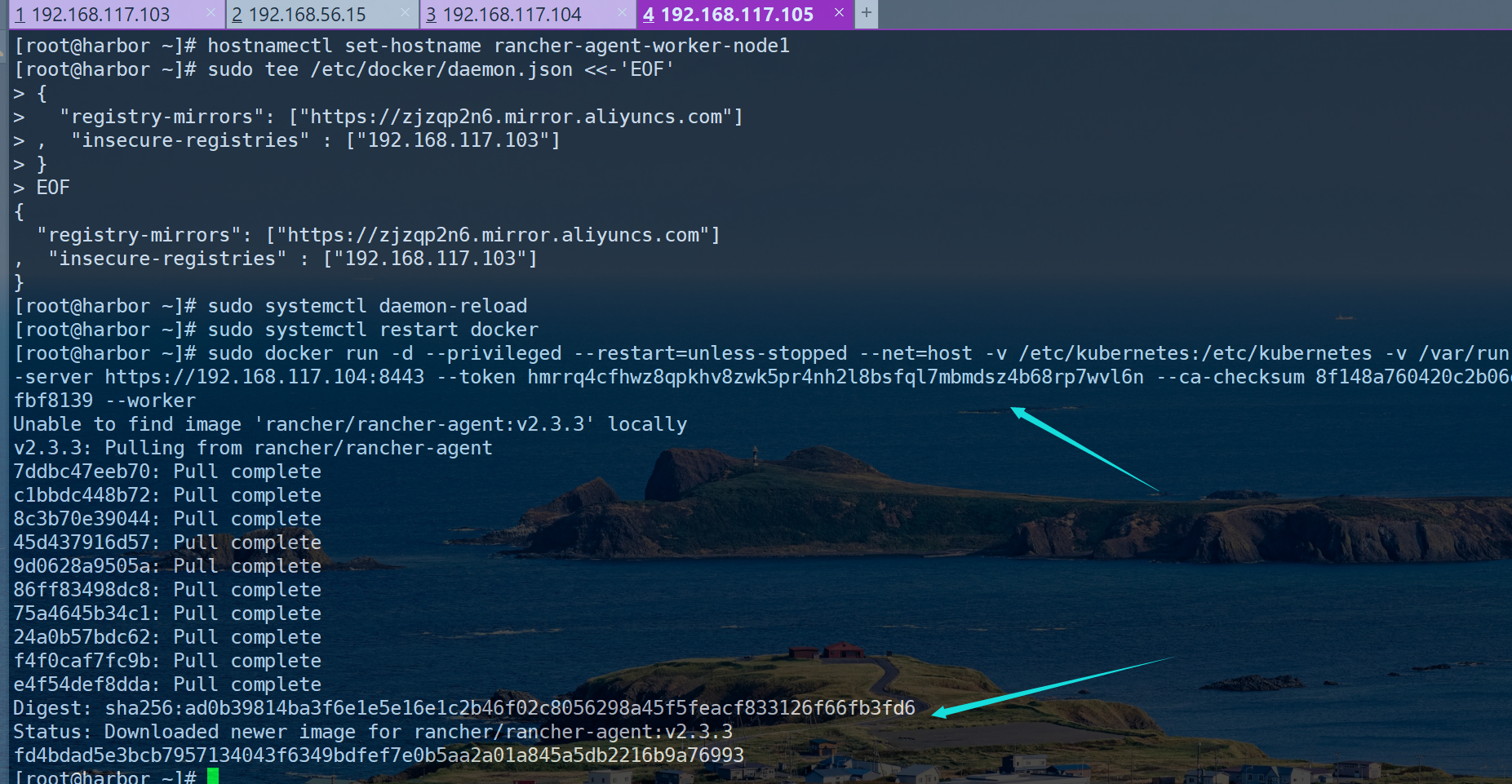Click the echoed insecure-registries output line
This screenshot has height=784, width=1512.
(x=276, y=259)
